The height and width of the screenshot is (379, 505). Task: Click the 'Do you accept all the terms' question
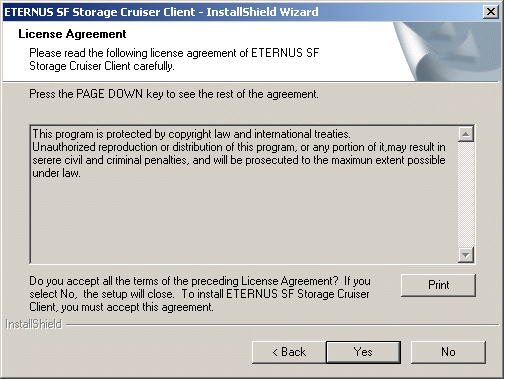click(x=200, y=294)
